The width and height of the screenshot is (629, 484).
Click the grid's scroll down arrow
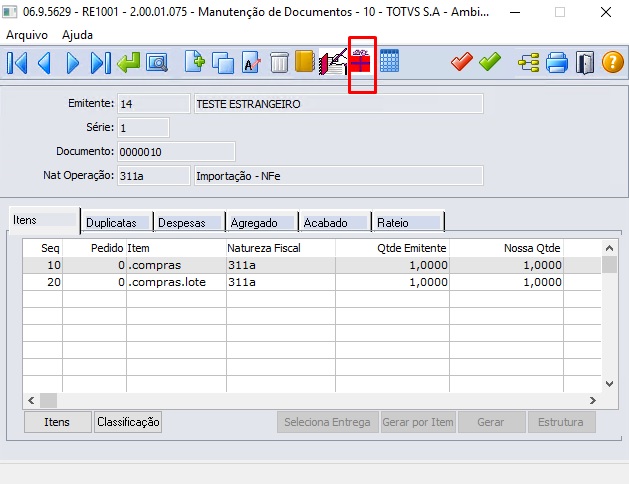pyautogui.click(x=609, y=384)
